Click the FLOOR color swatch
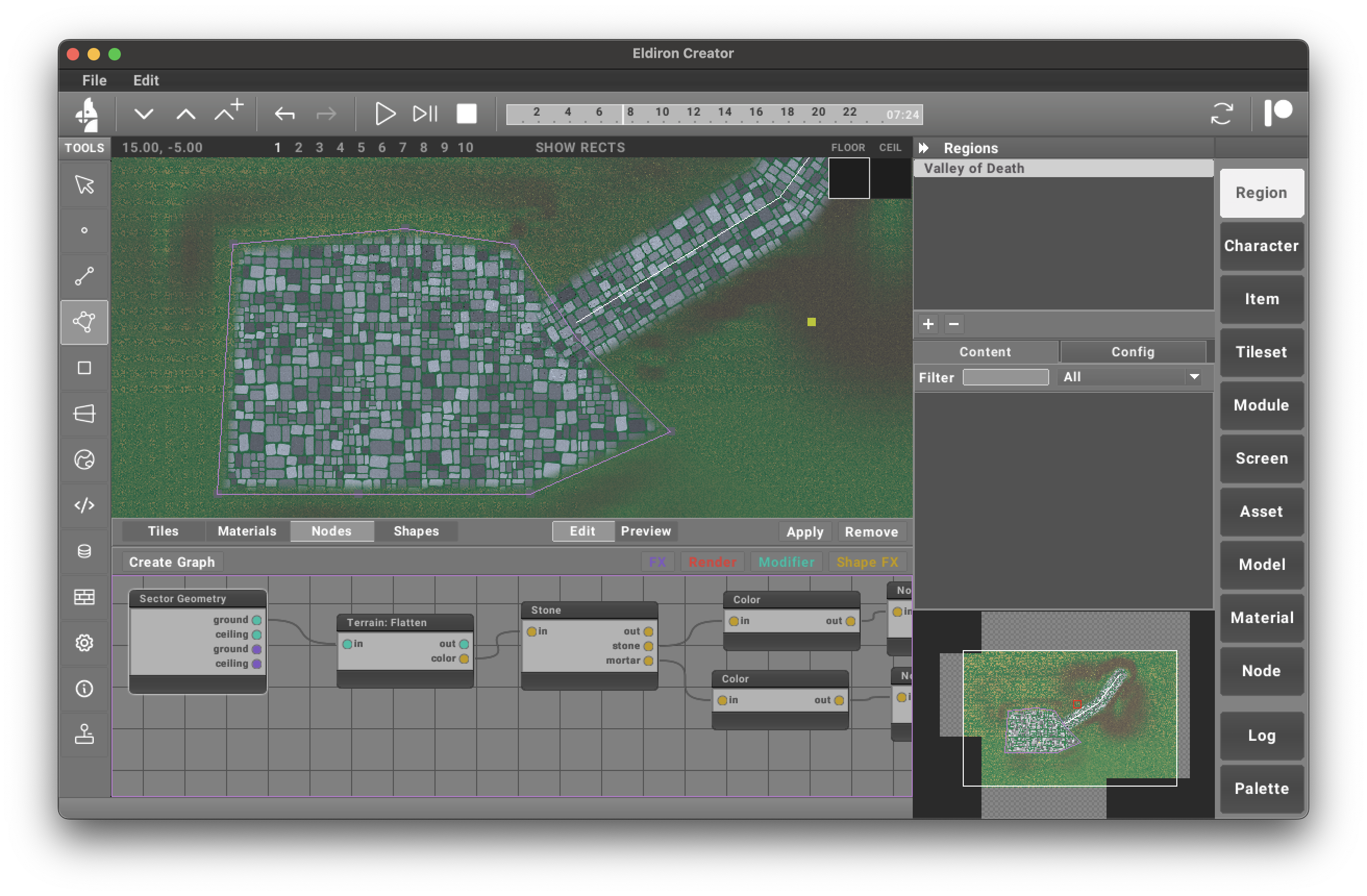The width and height of the screenshot is (1367, 896). tap(849, 178)
